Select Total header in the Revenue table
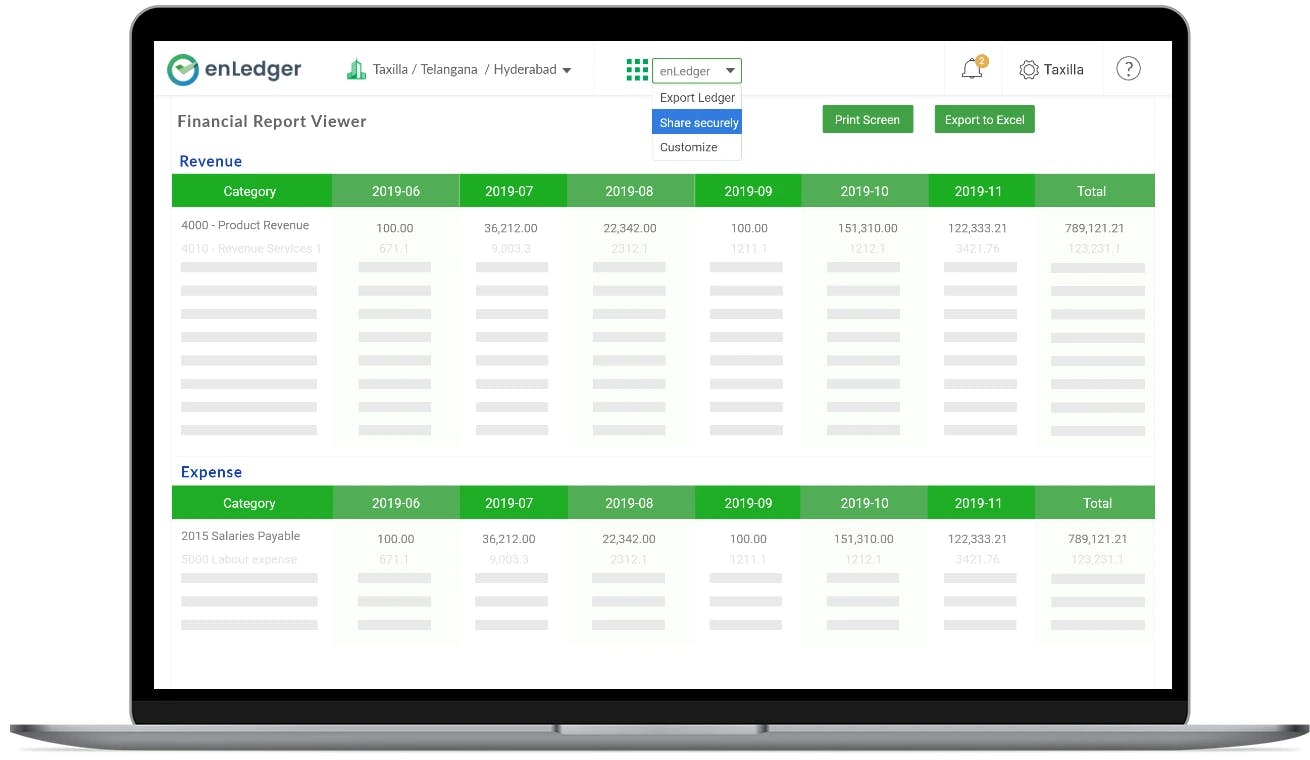1310x760 pixels. tap(1094, 191)
